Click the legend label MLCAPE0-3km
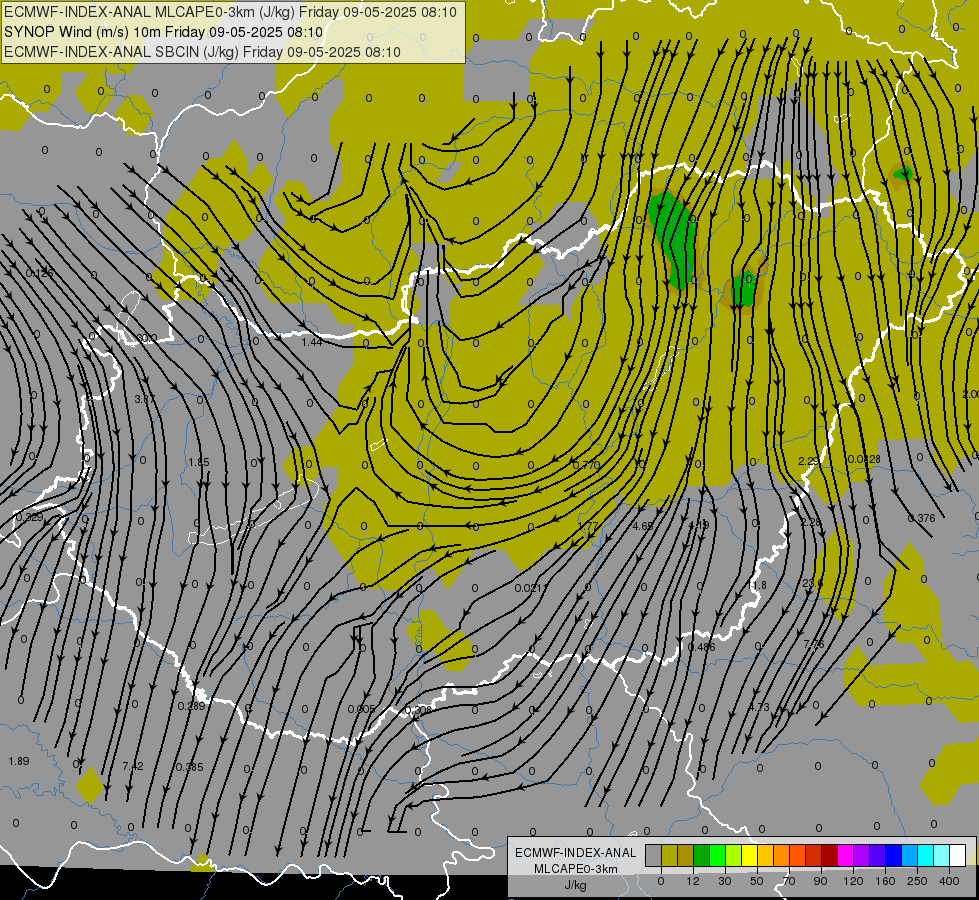 coord(575,869)
